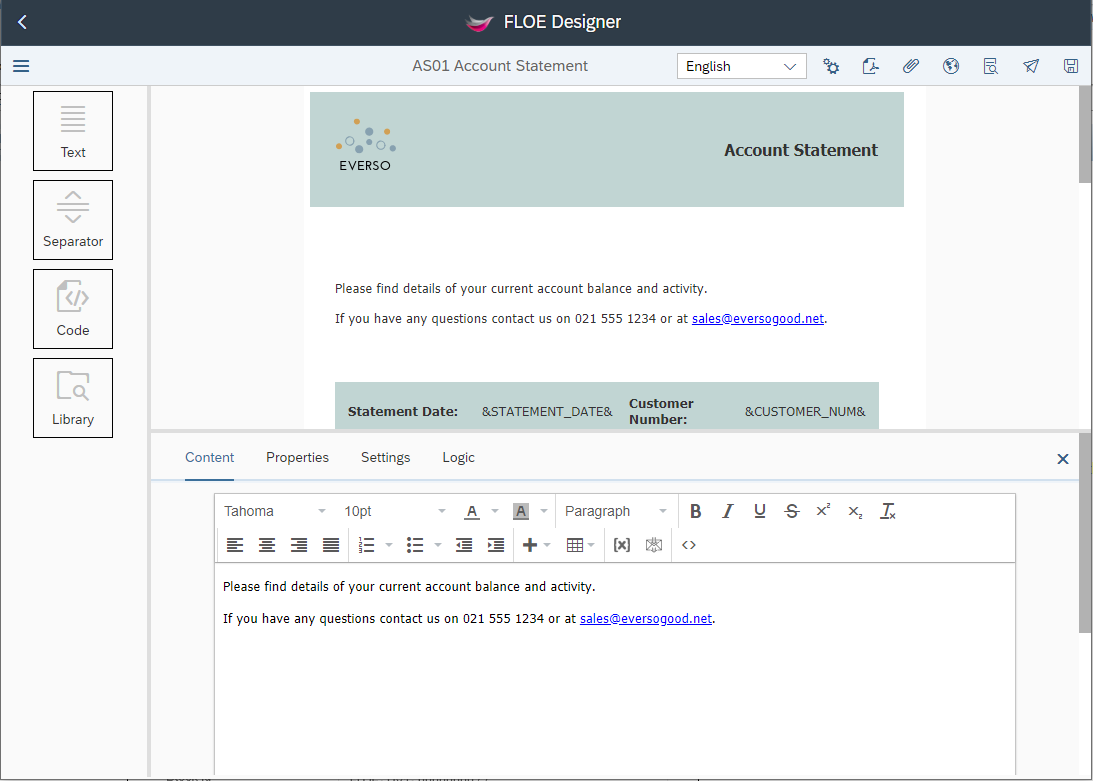Select the Separator block tool

pyautogui.click(x=73, y=220)
